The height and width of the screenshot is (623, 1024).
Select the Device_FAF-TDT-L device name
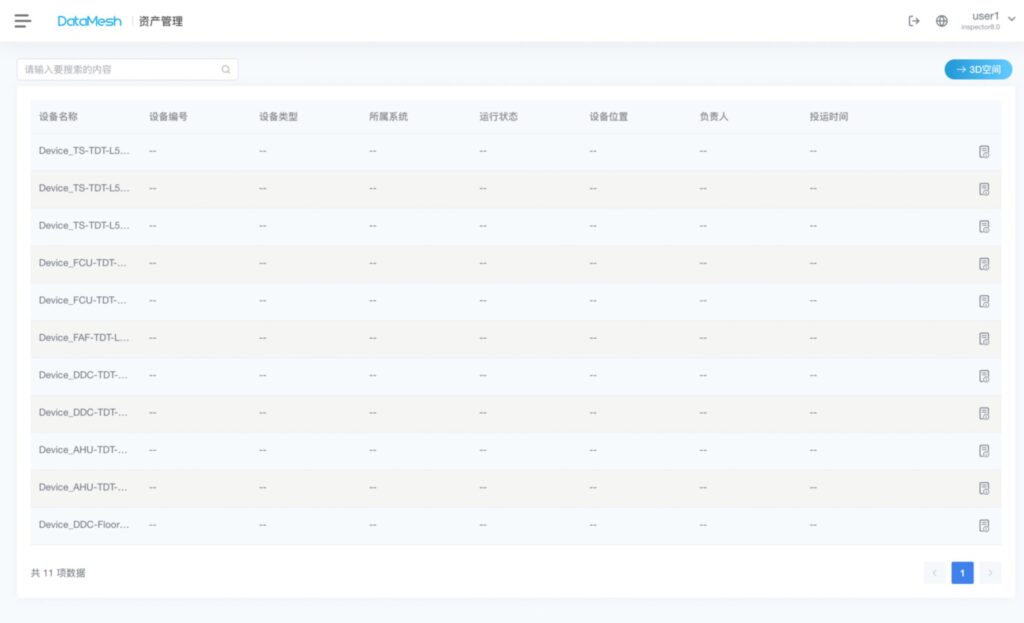84,338
